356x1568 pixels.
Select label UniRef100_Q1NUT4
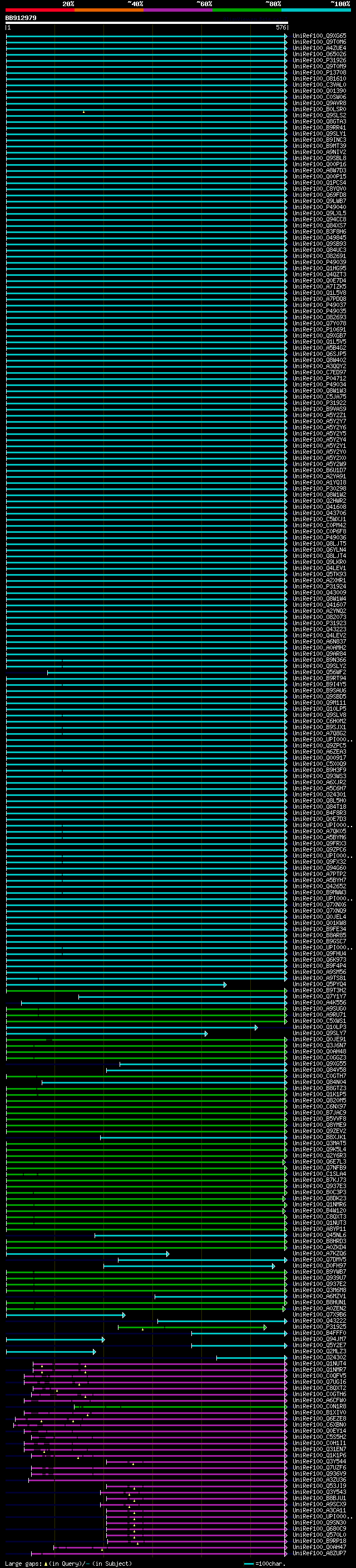point(319,1363)
